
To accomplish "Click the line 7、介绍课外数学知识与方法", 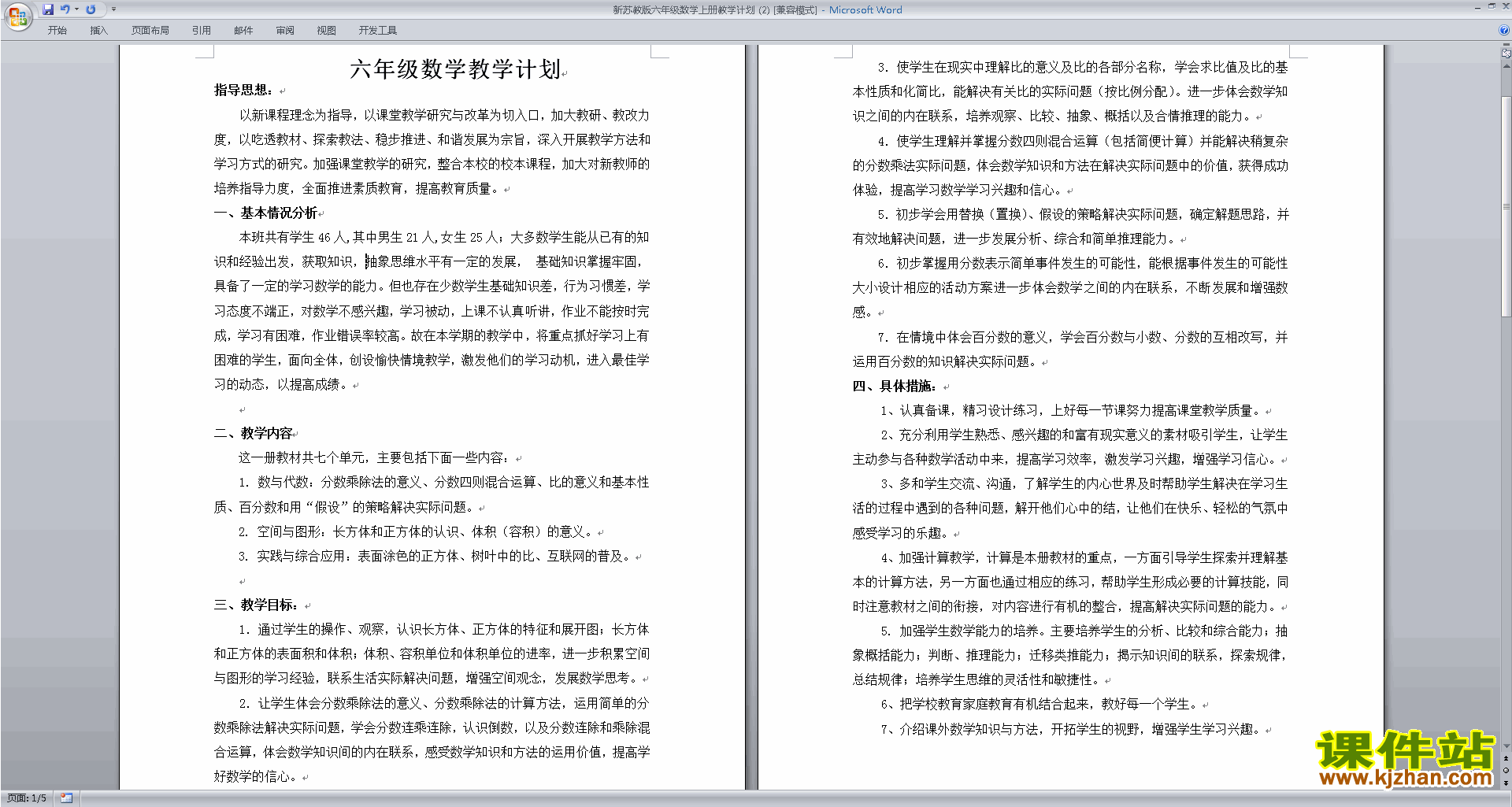I will [1071, 730].
